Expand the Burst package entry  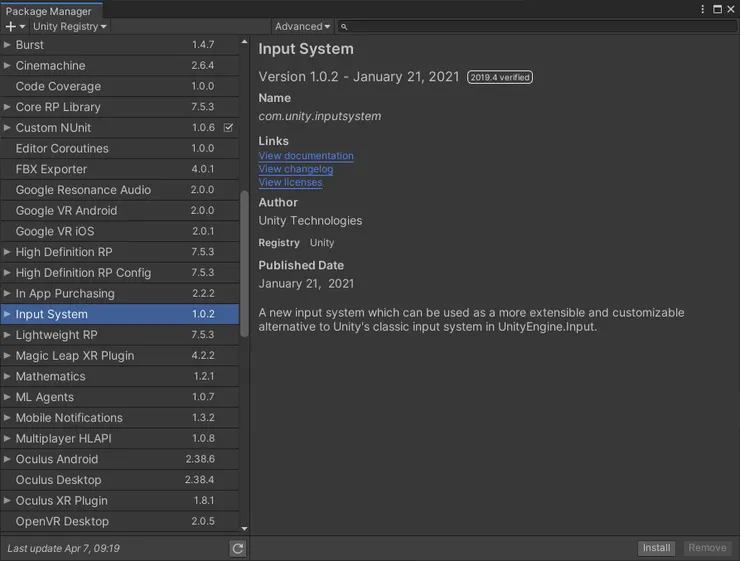[x=8, y=45]
